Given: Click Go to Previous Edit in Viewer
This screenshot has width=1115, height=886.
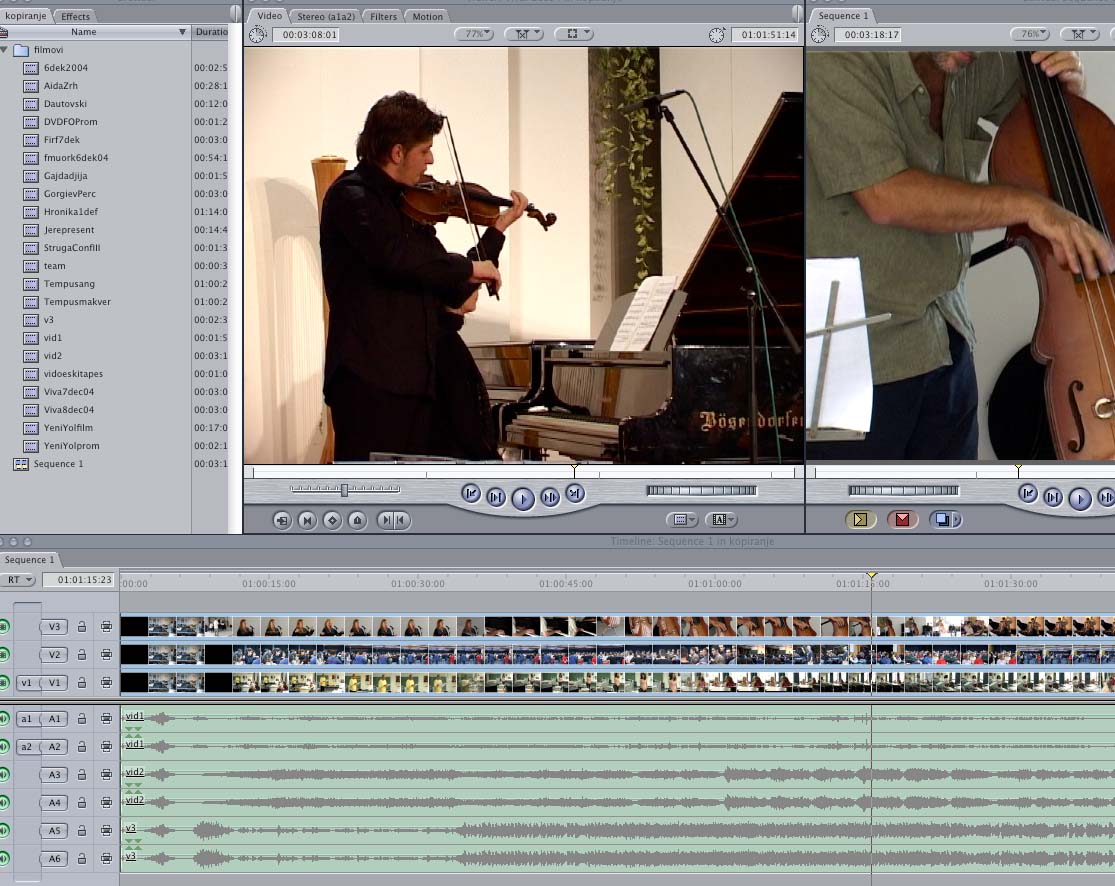Looking at the screenshot, I should point(471,493).
